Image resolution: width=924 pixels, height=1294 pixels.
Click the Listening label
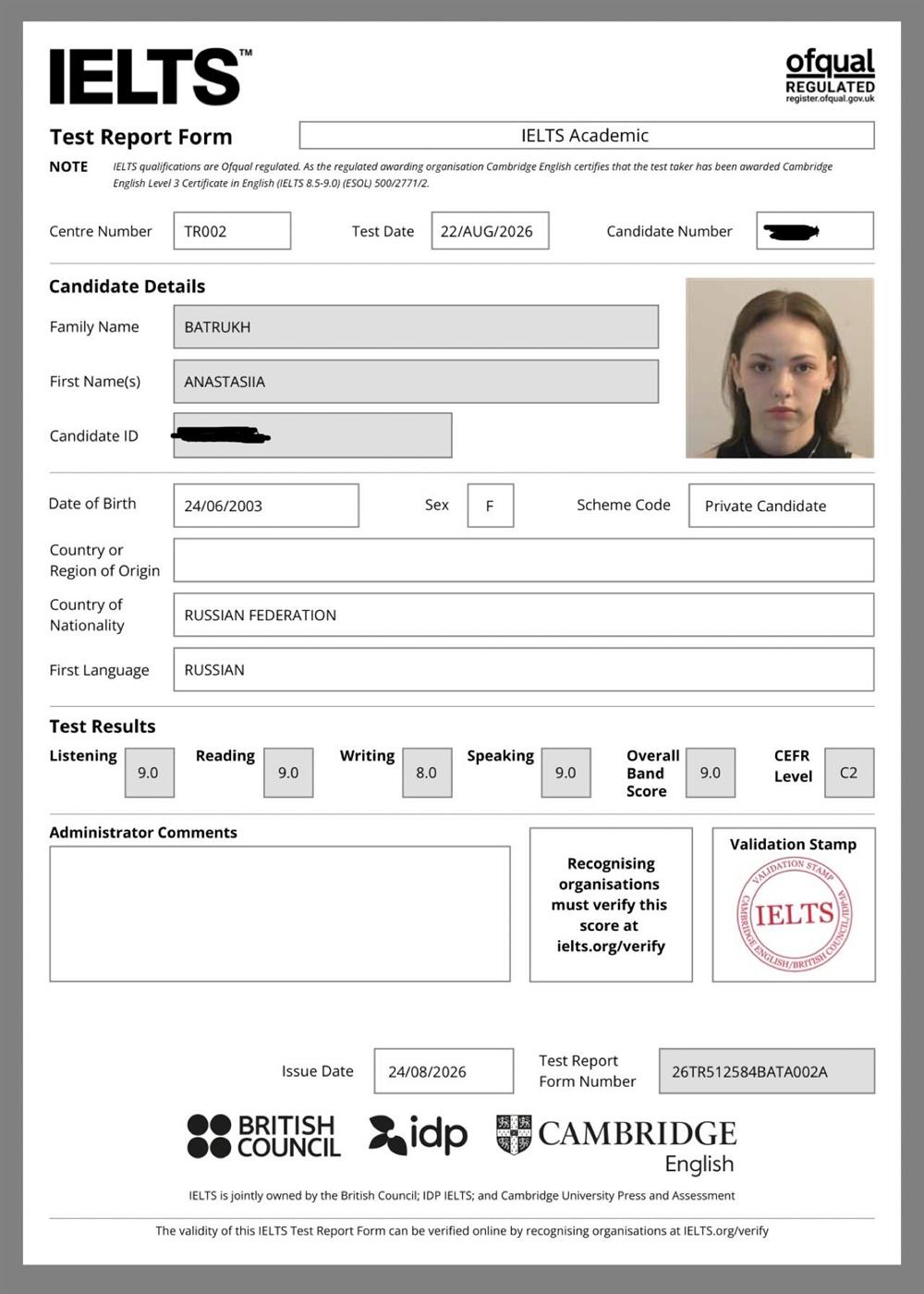(83, 755)
